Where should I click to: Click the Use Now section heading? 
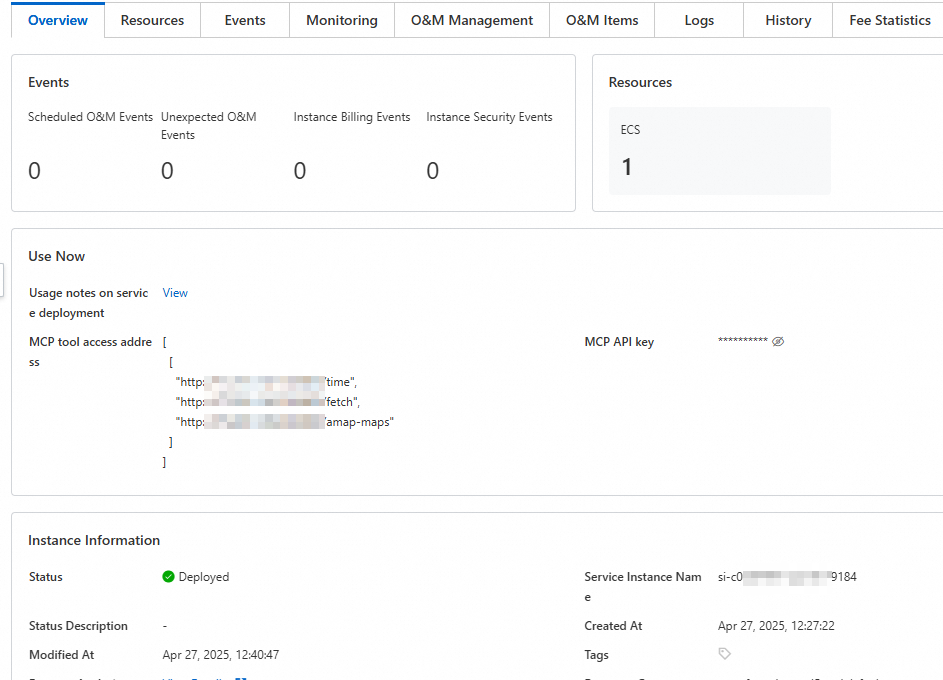(57, 256)
